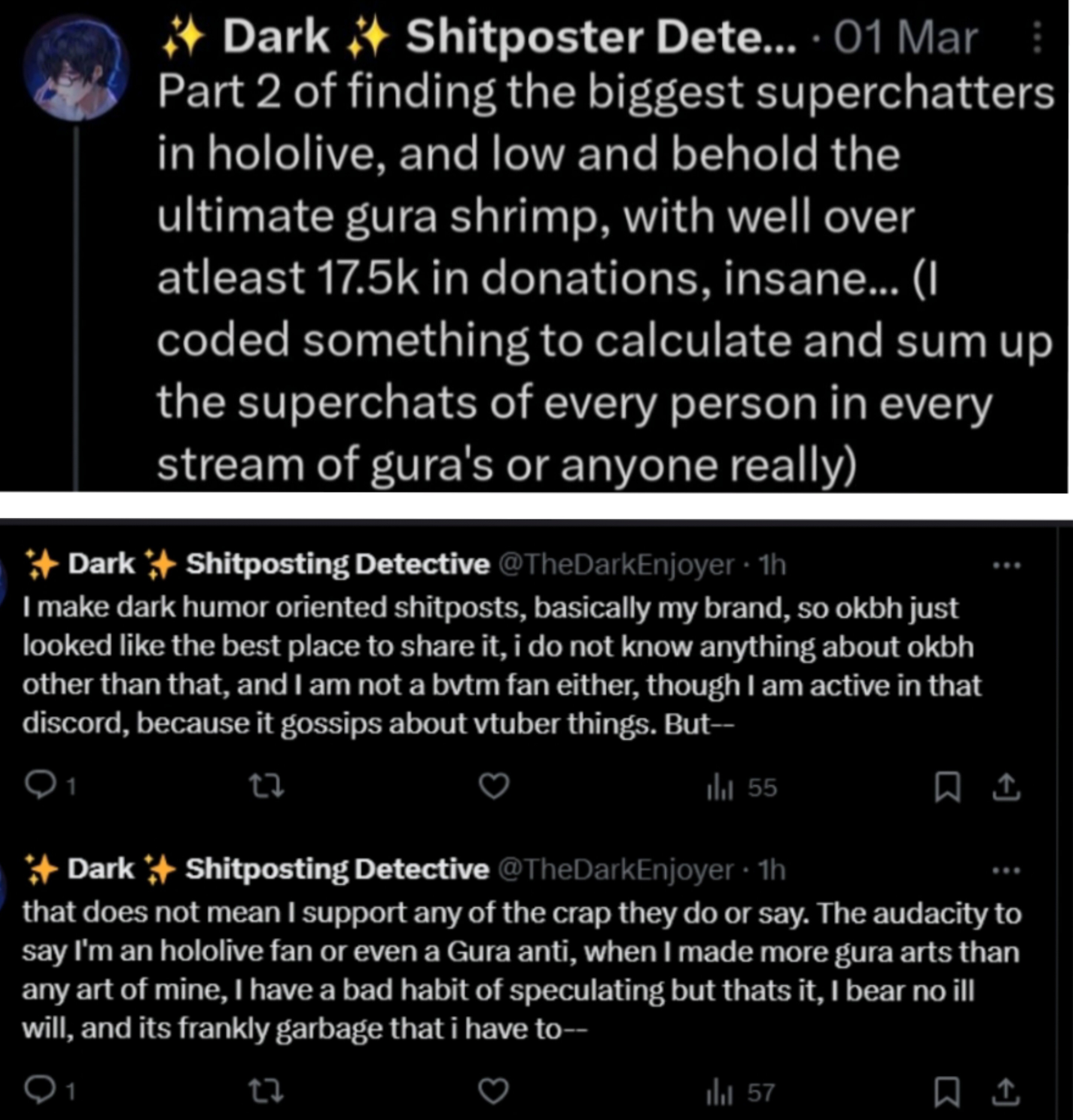This screenshot has height=1120, width=1073.
Task: Share the tweet with 57 views
Action: click(1006, 1092)
